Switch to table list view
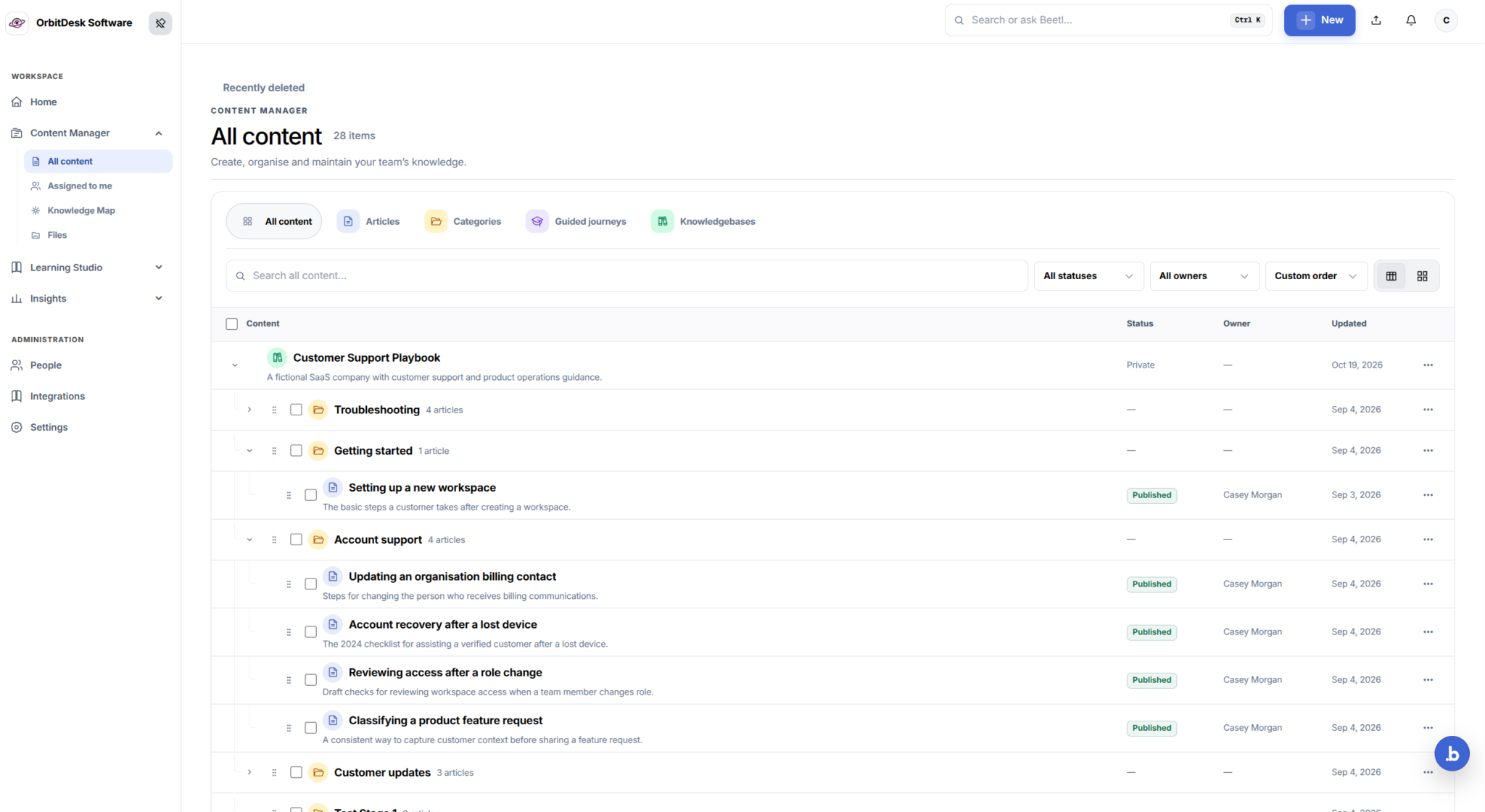The image size is (1485, 812). [x=1391, y=276]
